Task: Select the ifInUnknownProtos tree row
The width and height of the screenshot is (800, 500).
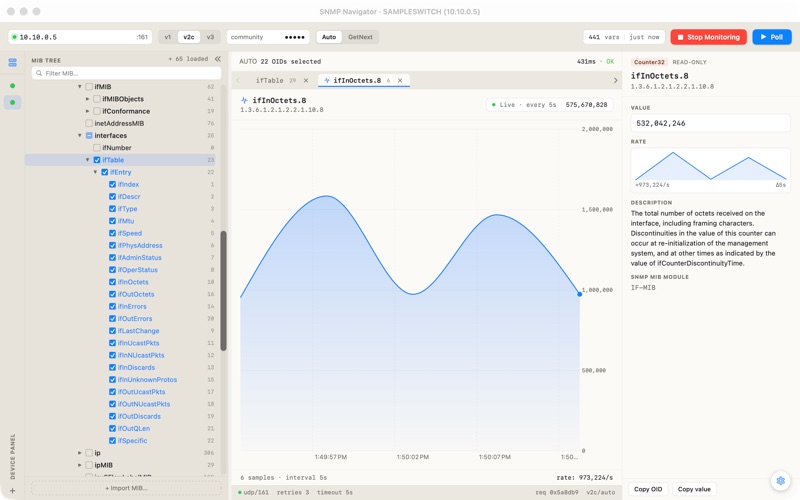Action: (120, 380)
